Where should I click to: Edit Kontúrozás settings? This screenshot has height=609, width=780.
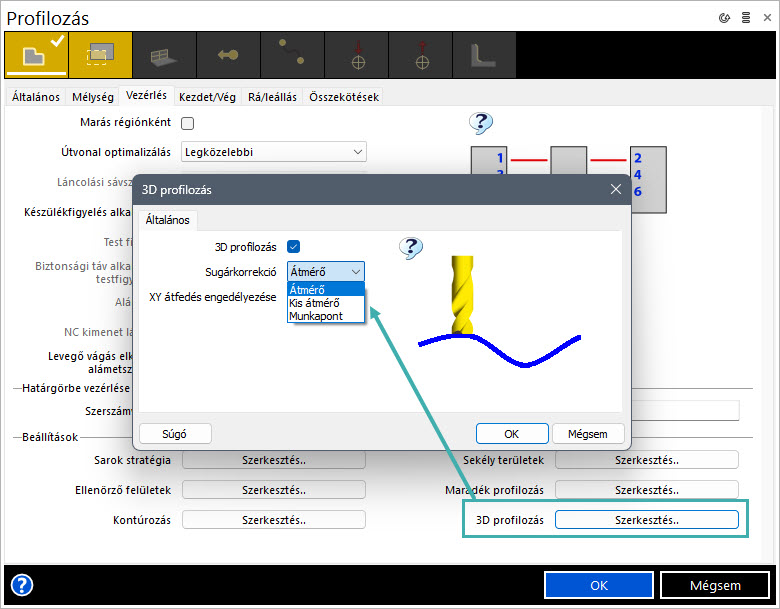pyautogui.click(x=274, y=520)
